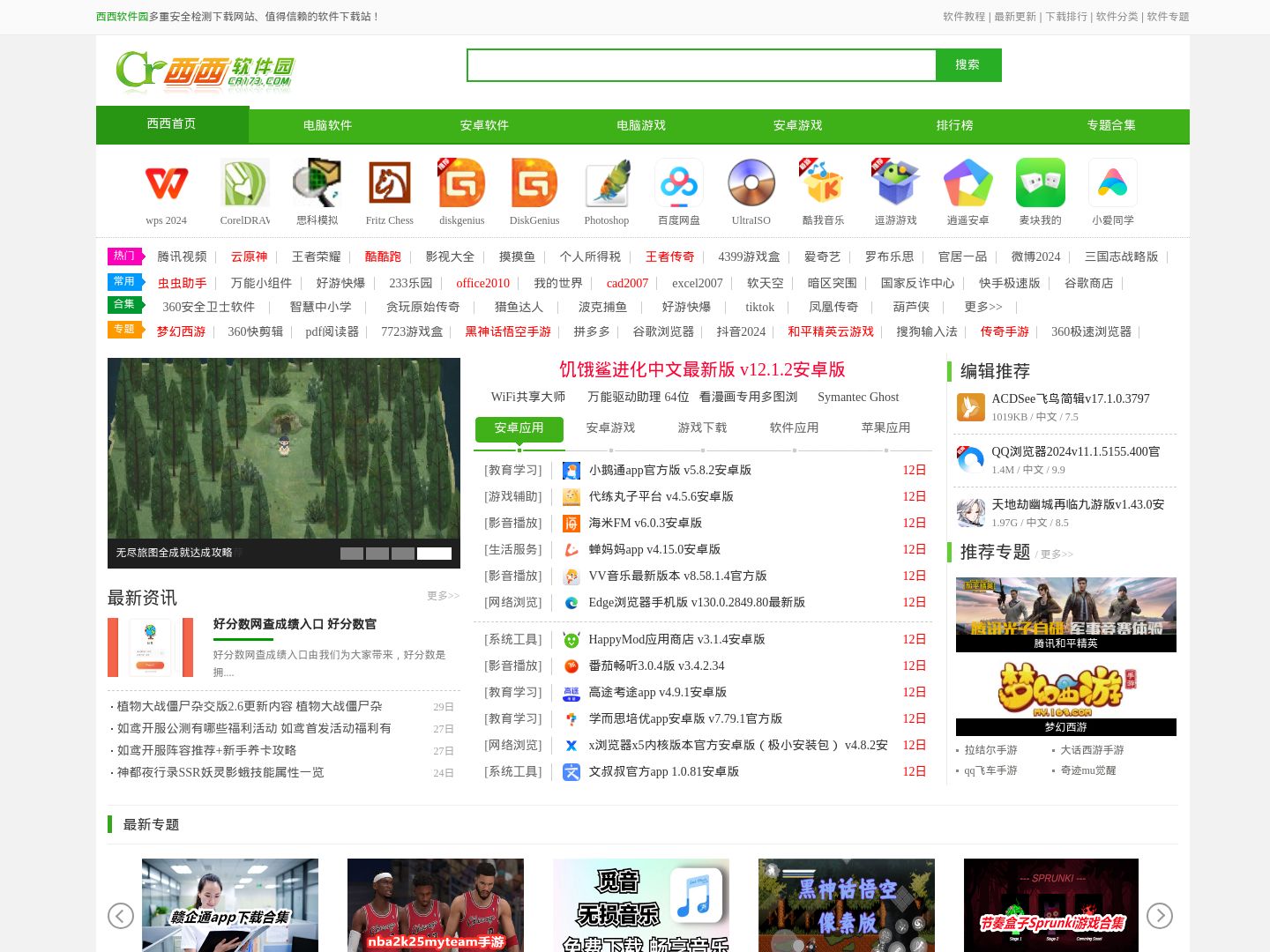Click the QQ浏览器2024 recommendation icon
The height and width of the screenshot is (952, 1270).
971,460
